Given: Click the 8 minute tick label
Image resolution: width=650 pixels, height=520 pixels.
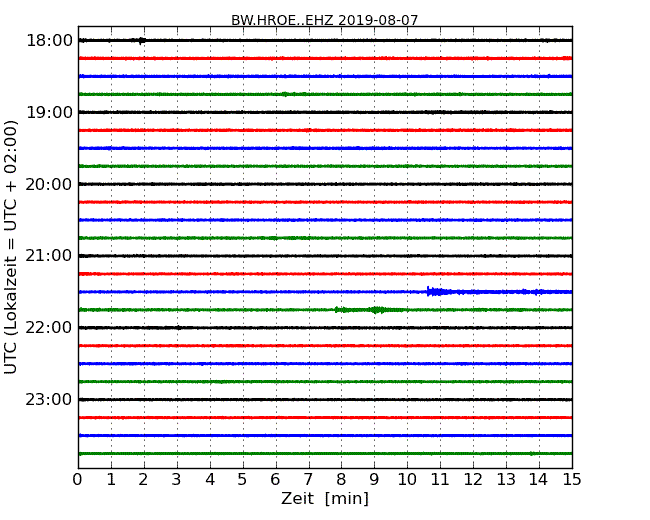Looking at the screenshot, I should click(x=342, y=480).
